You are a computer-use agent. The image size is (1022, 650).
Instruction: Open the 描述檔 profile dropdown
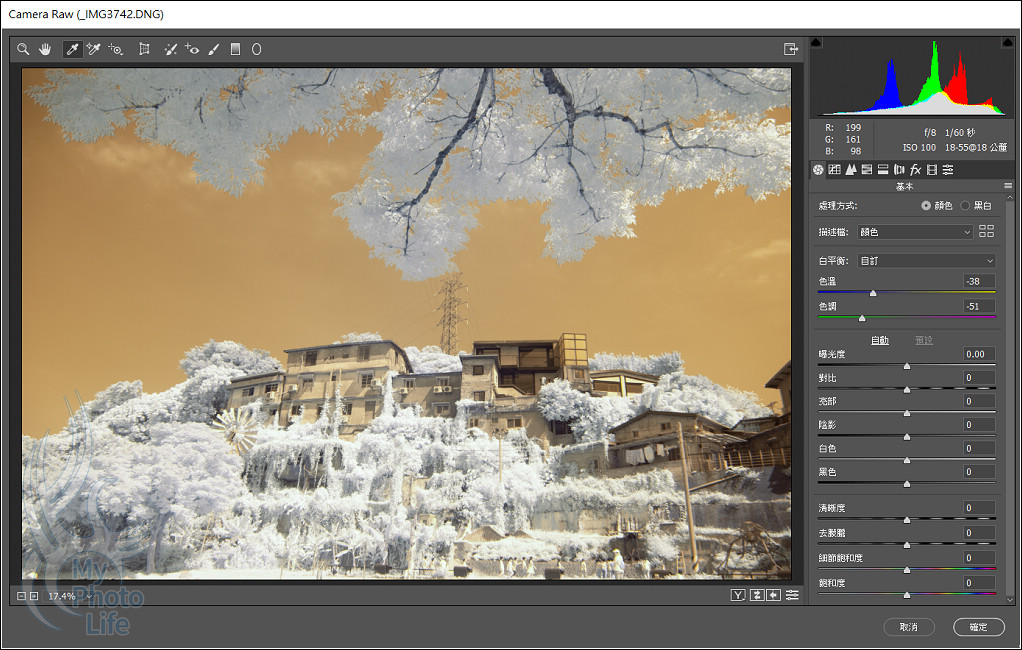pyautogui.click(x=914, y=232)
